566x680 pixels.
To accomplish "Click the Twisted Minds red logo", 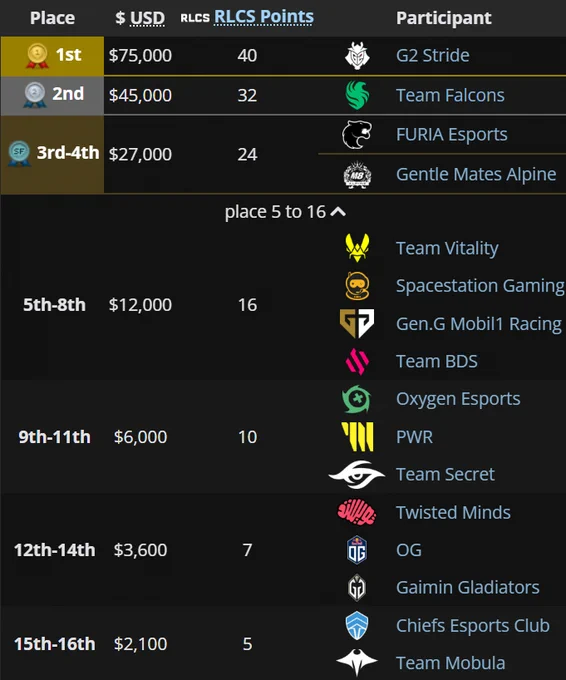I will (x=357, y=512).
